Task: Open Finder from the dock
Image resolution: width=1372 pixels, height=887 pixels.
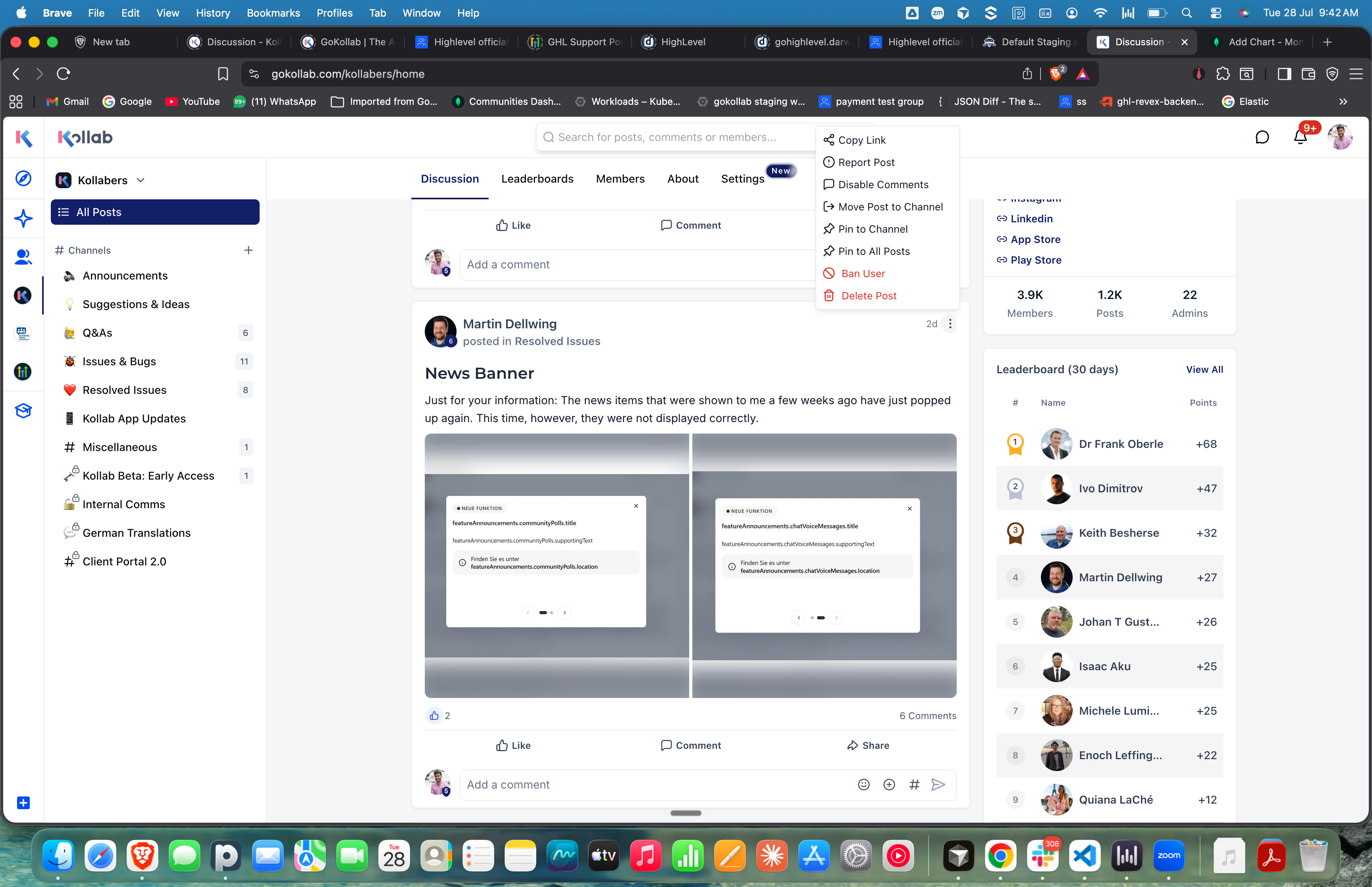Action: 58,856
